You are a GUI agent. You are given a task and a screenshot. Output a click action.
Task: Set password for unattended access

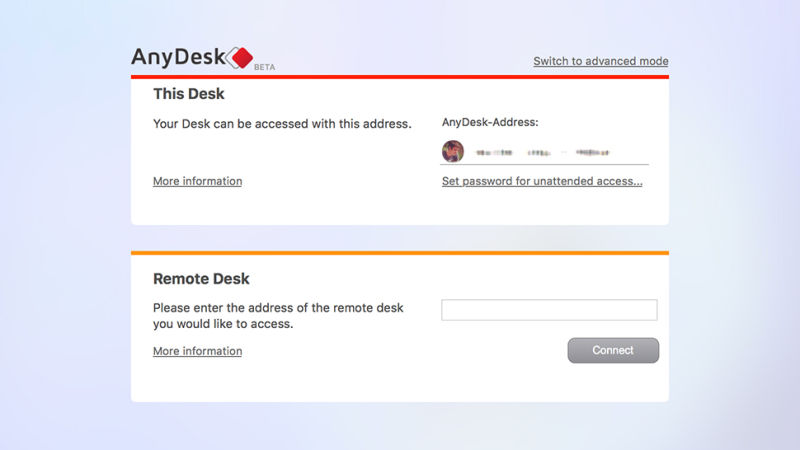tap(542, 181)
